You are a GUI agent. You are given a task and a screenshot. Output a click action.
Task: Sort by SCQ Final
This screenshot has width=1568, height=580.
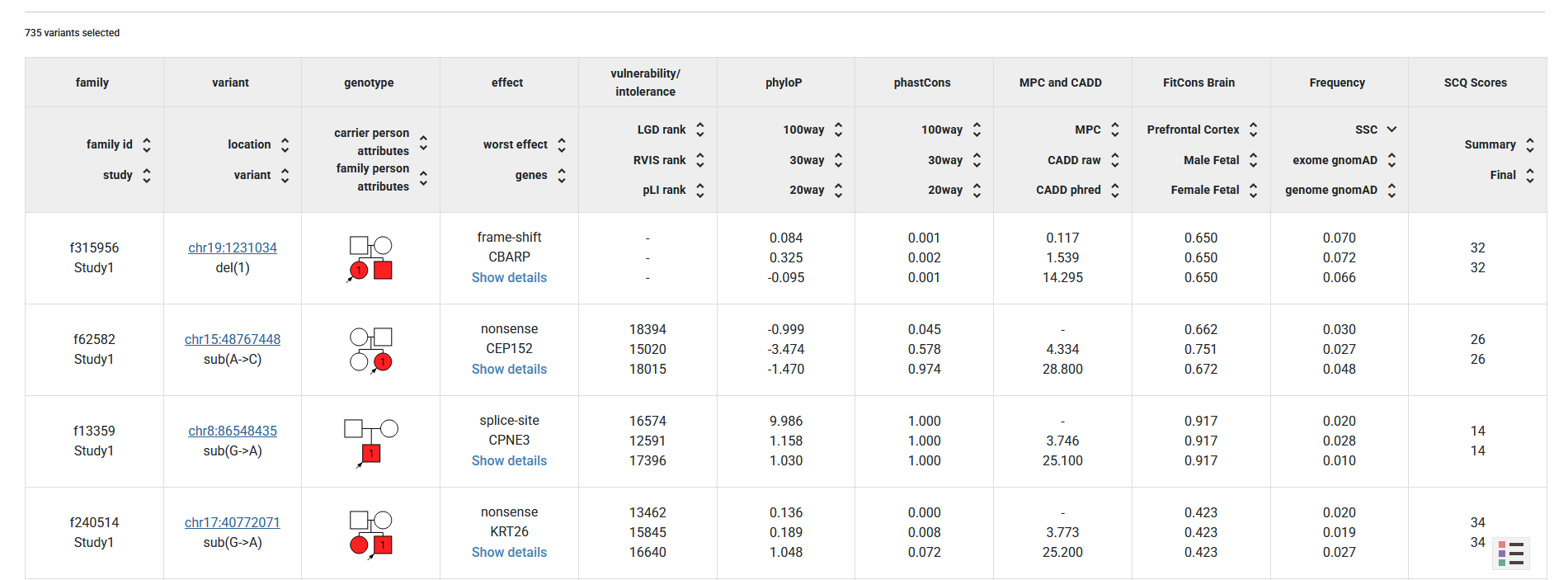pos(1530,175)
